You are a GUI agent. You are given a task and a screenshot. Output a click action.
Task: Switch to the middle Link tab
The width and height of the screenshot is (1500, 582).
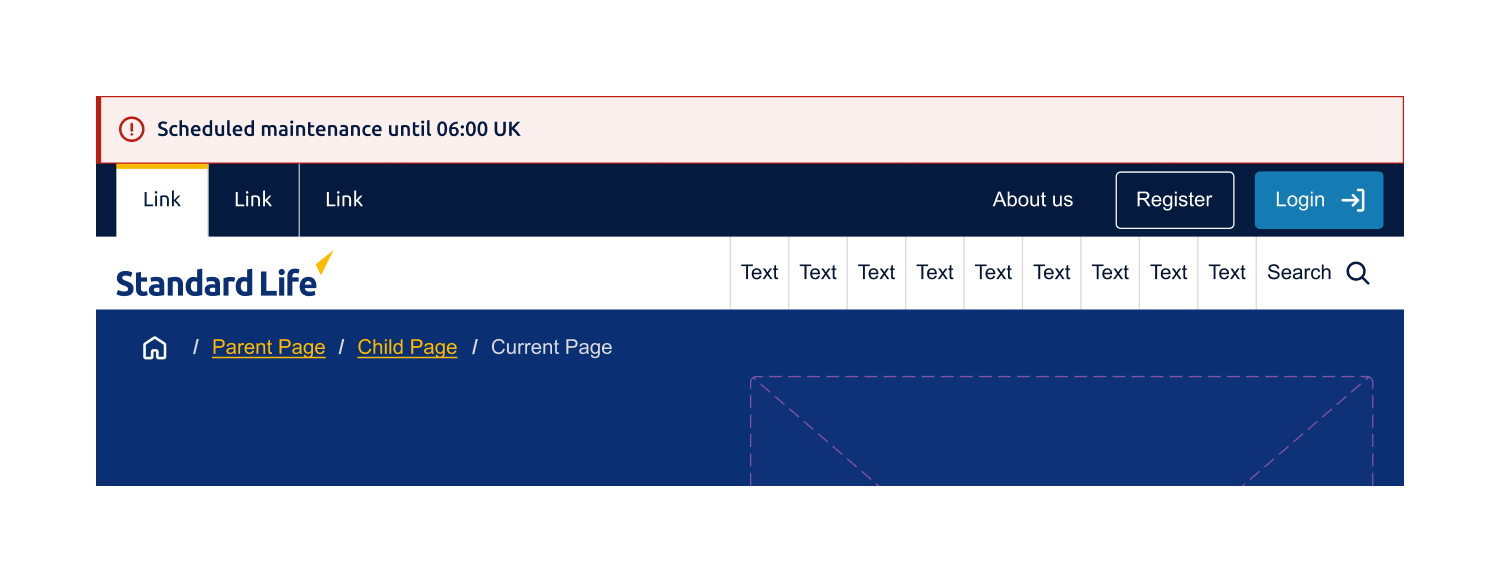[253, 200]
